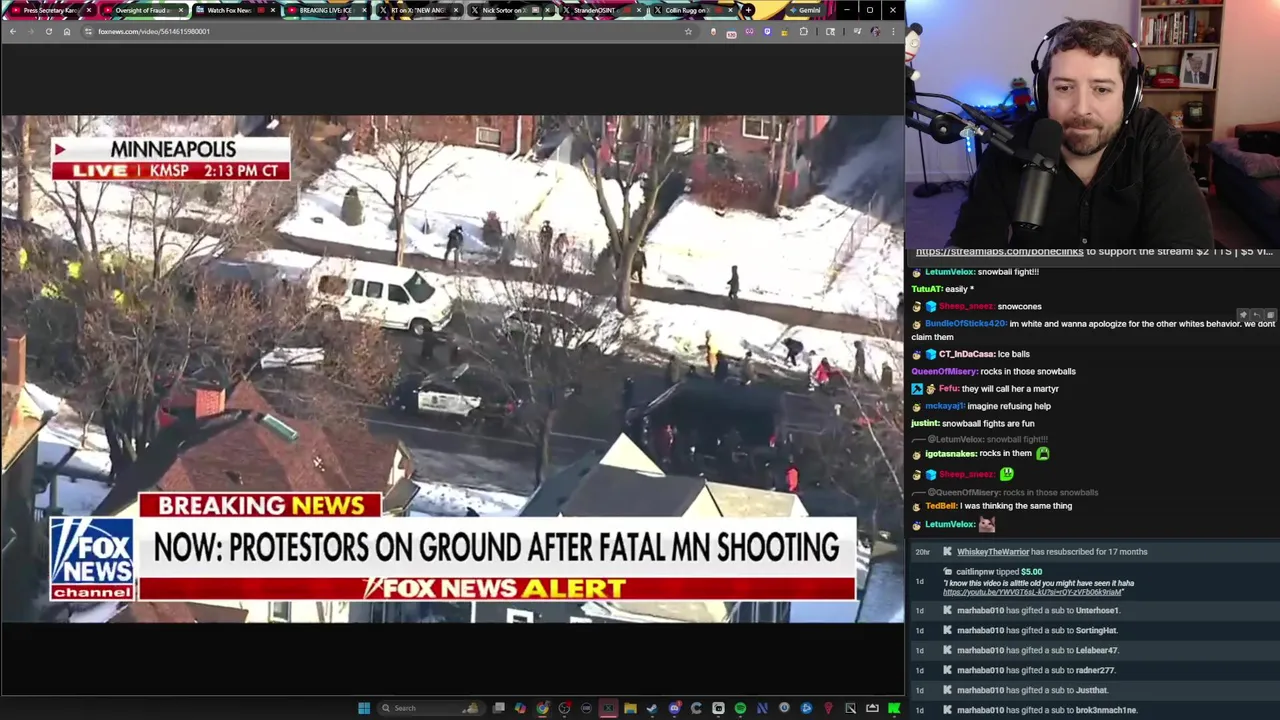The width and height of the screenshot is (1280, 720).
Task: Click username BundleOfSticks420 in chat
Action: [966, 324]
